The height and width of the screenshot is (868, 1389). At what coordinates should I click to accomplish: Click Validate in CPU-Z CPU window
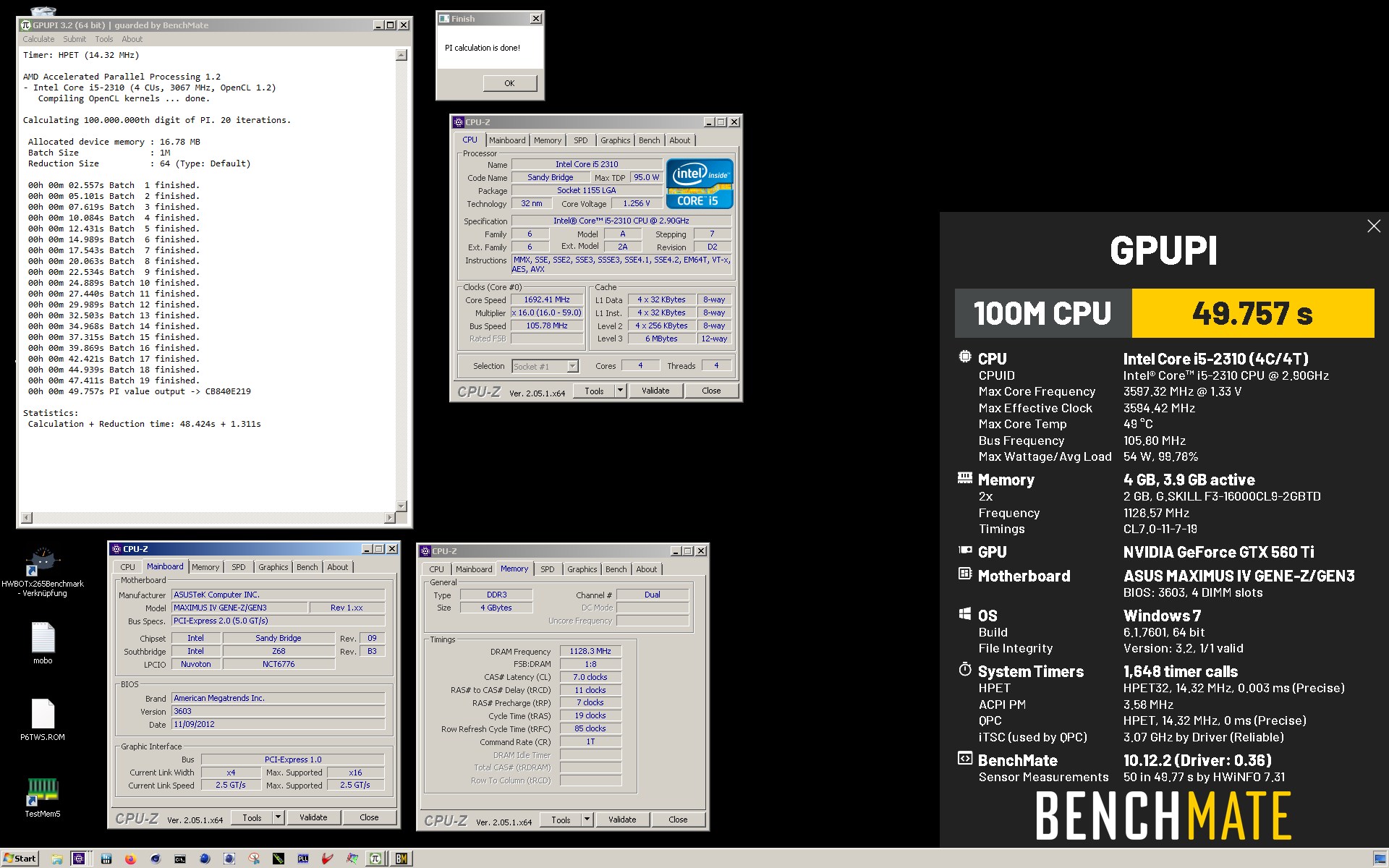(655, 391)
